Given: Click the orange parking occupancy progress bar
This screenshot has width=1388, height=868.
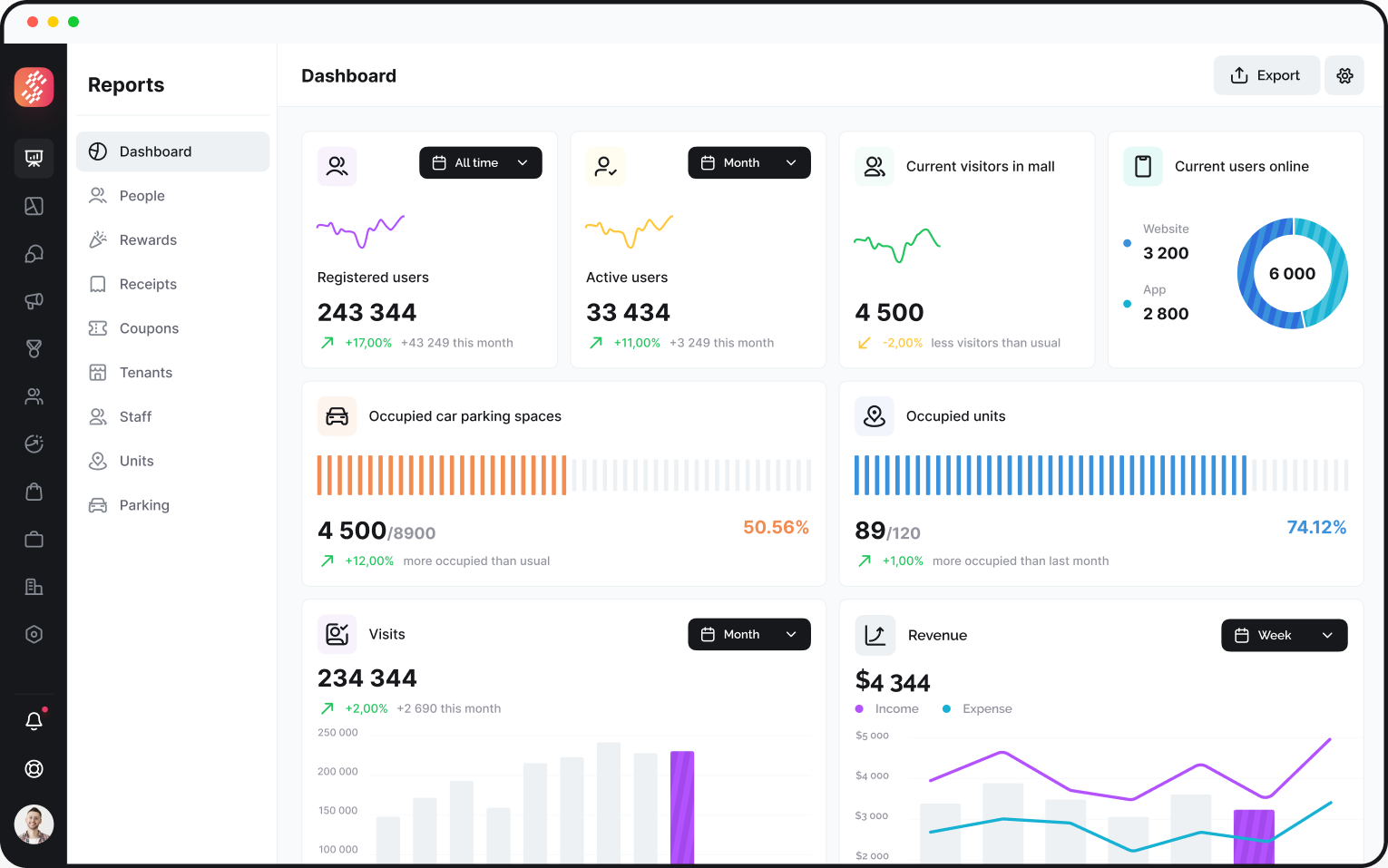Looking at the screenshot, I should point(564,475).
